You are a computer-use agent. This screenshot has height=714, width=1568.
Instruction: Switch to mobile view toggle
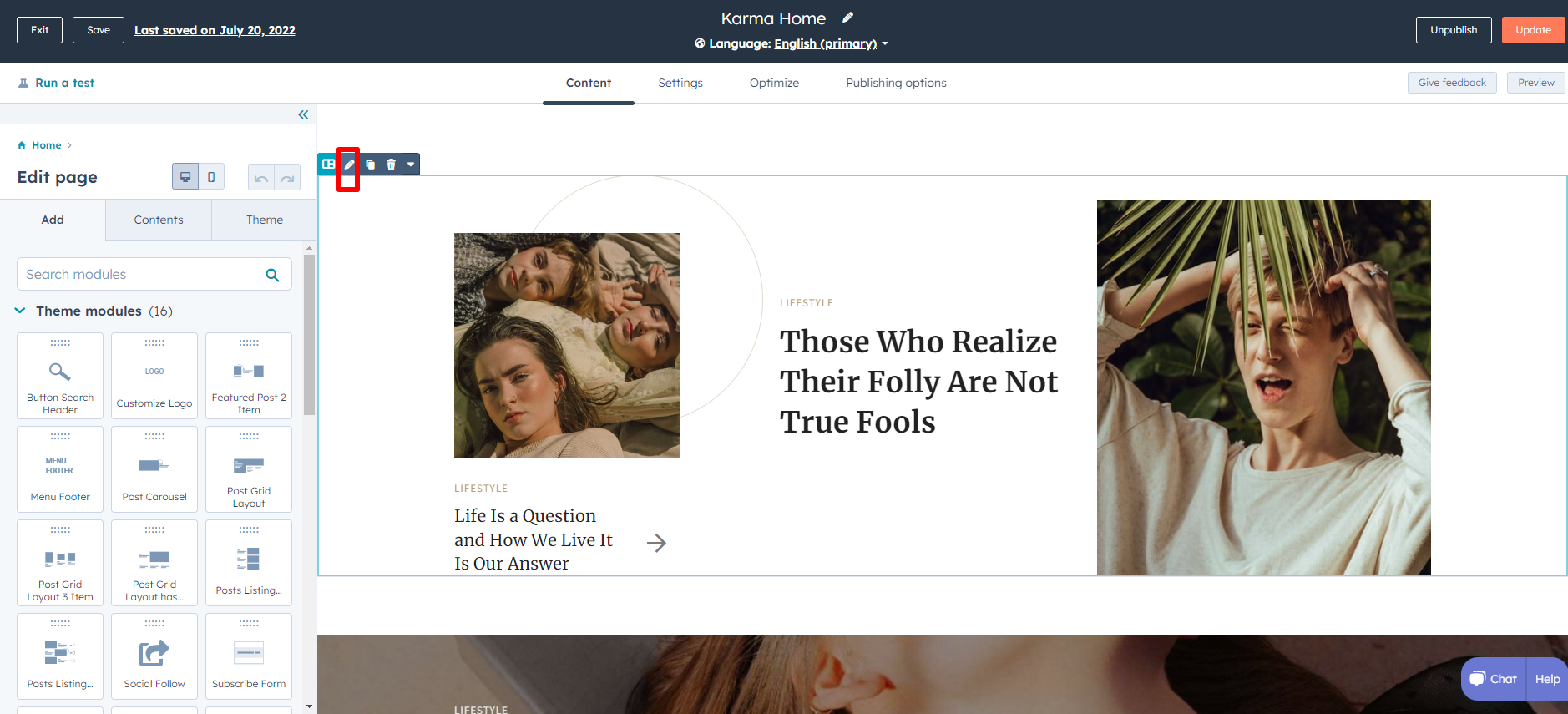(x=211, y=177)
